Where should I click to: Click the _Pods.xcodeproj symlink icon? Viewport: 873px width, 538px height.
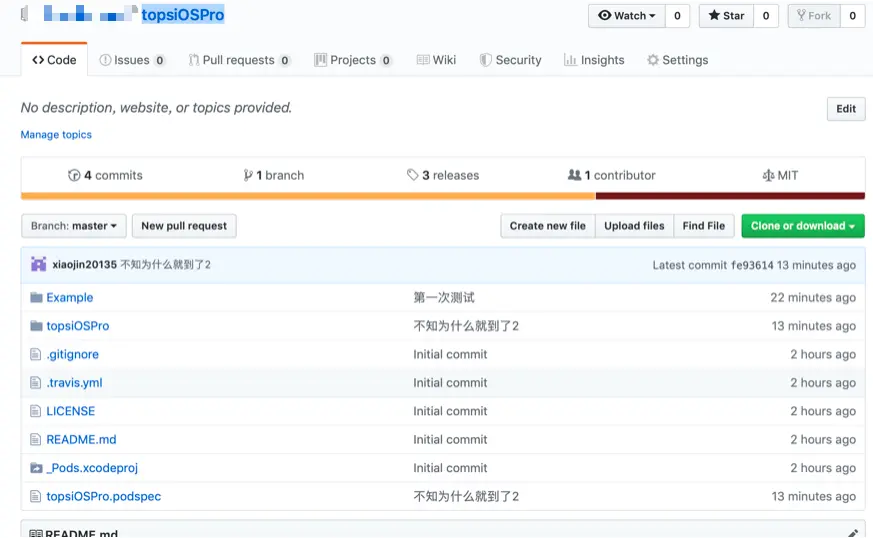coord(36,468)
